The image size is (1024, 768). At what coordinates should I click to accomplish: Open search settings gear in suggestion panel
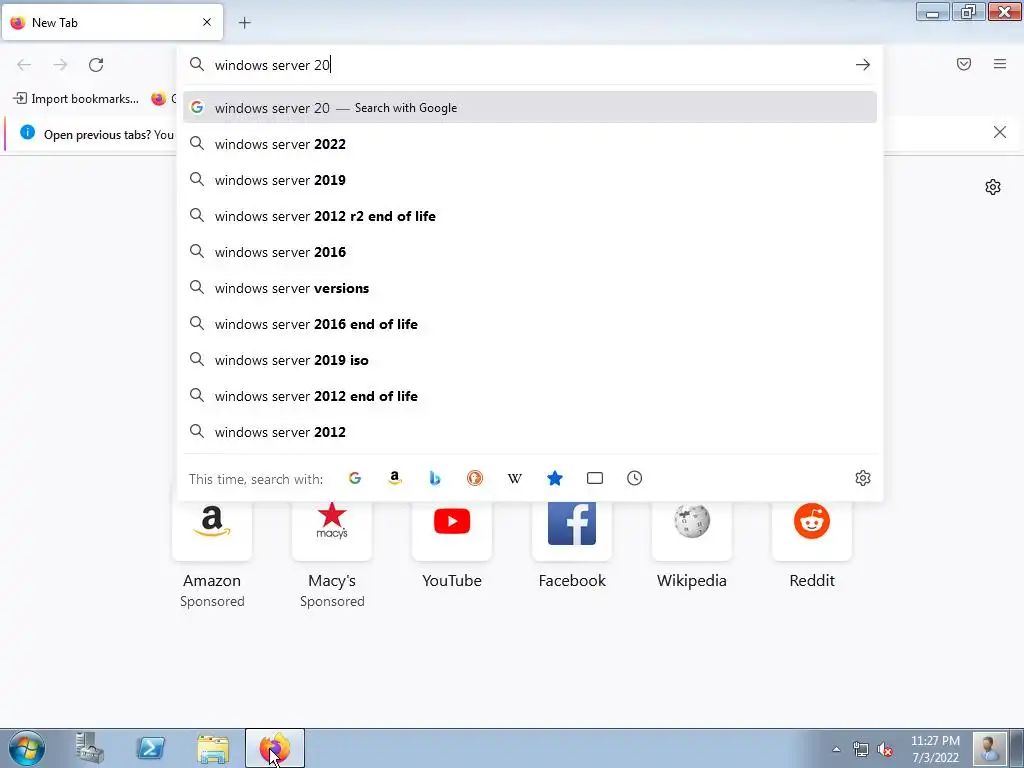(863, 478)
